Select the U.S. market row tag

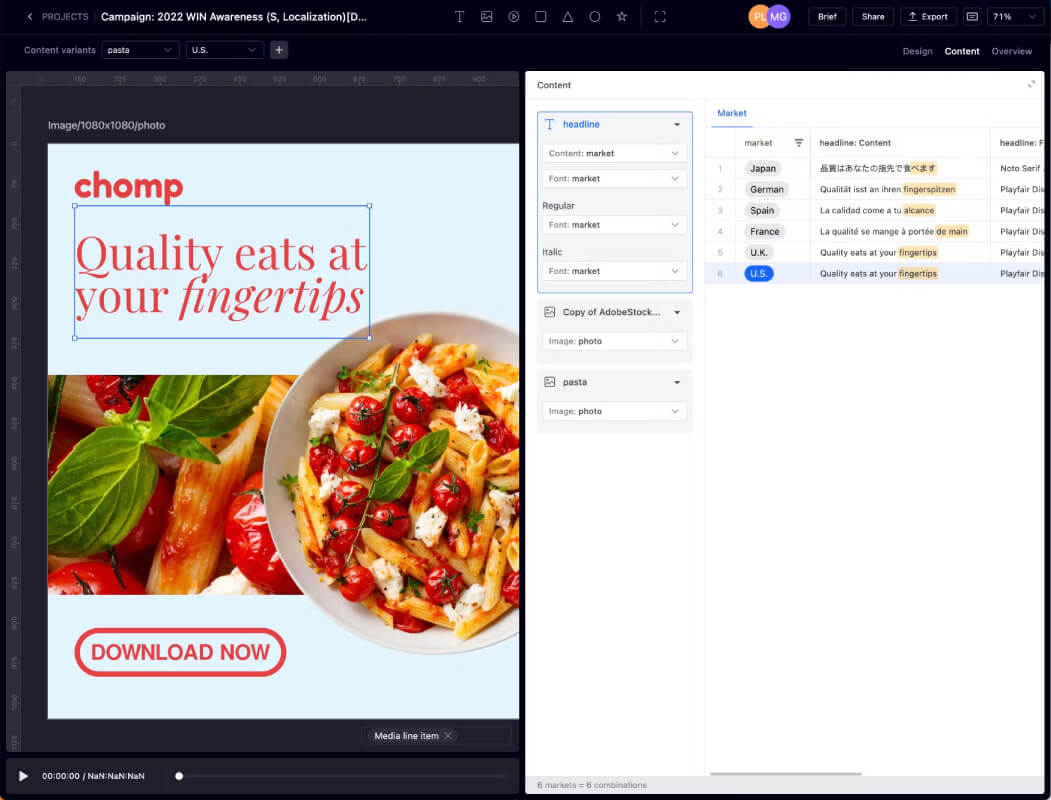click(759, 273)
